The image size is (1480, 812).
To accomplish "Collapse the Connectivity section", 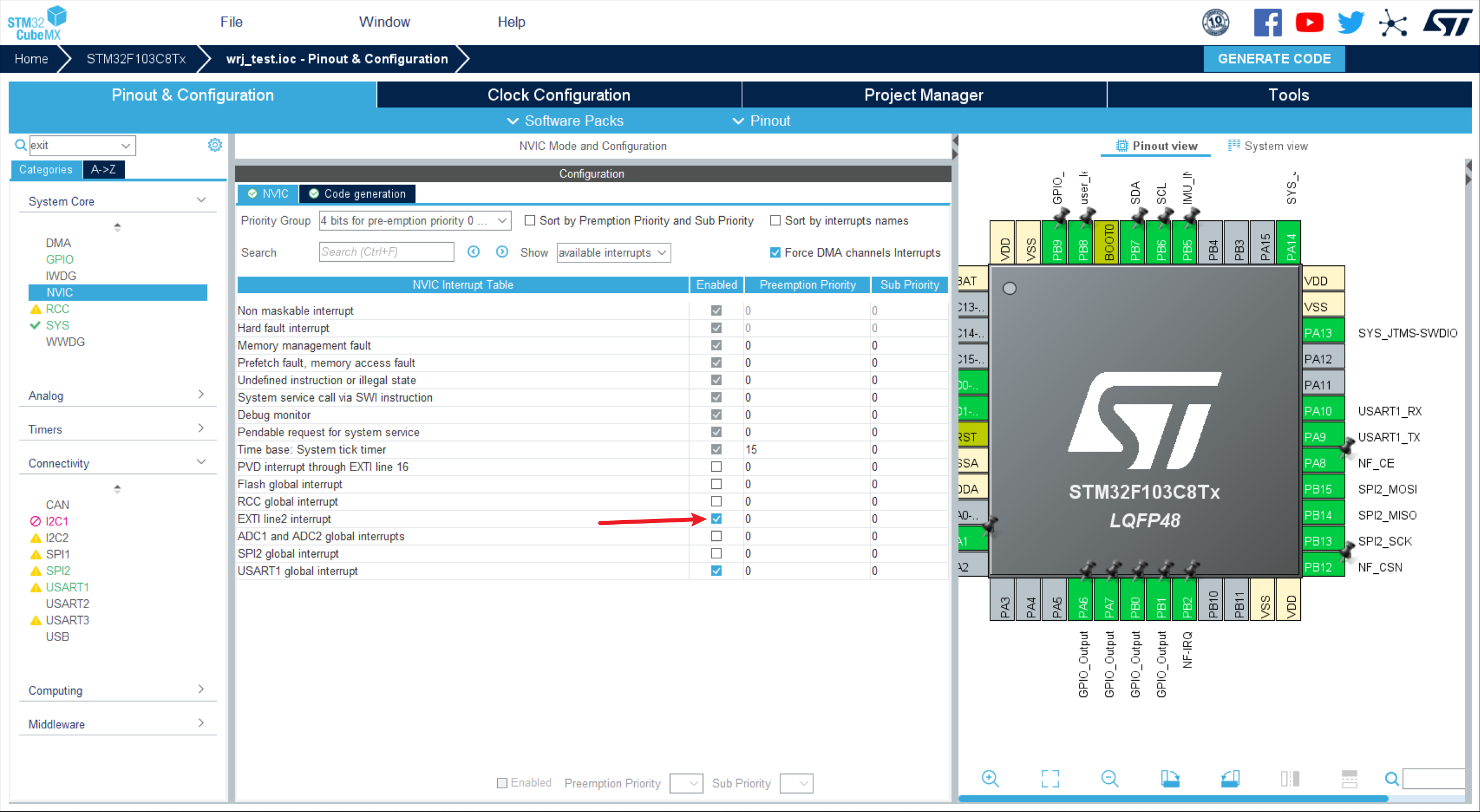I will tap(117, 462).
